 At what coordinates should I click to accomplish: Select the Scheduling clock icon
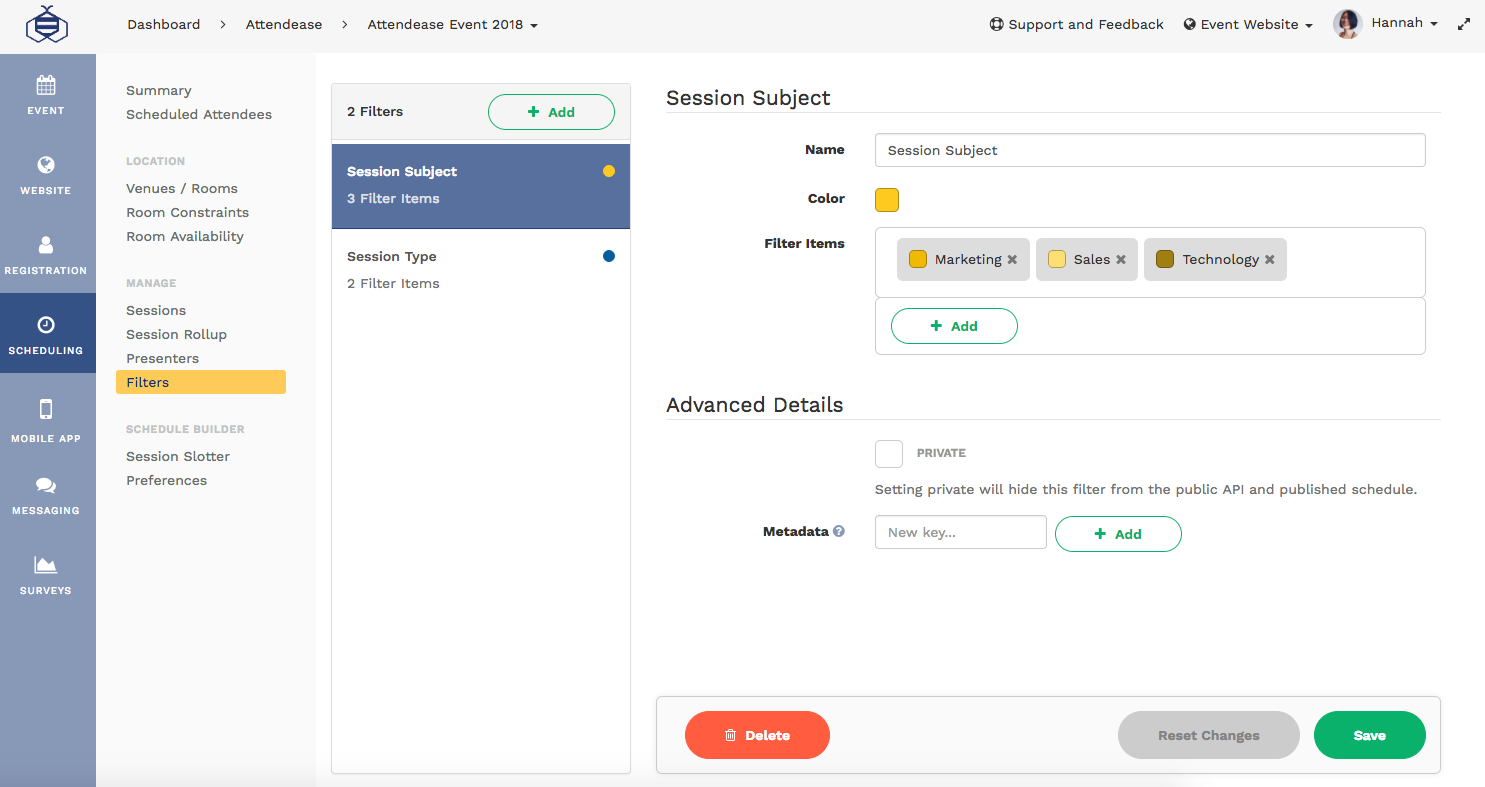coord(47,326)
